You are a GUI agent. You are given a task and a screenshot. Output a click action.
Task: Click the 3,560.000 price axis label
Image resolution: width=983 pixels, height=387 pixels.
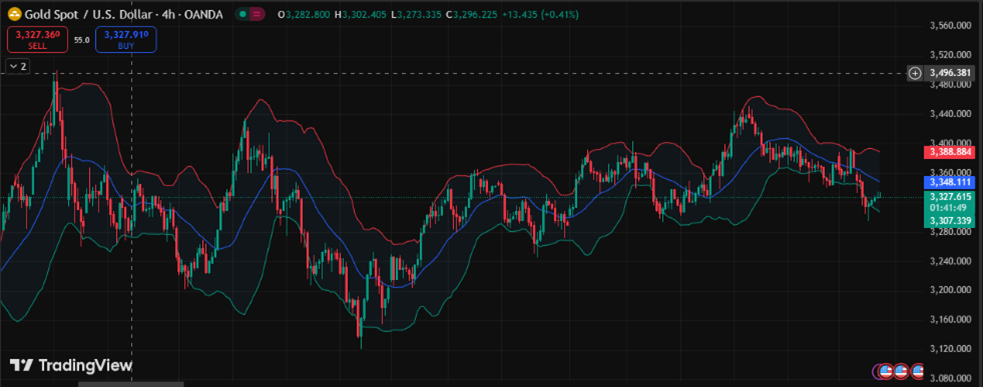tap(950, 26)
